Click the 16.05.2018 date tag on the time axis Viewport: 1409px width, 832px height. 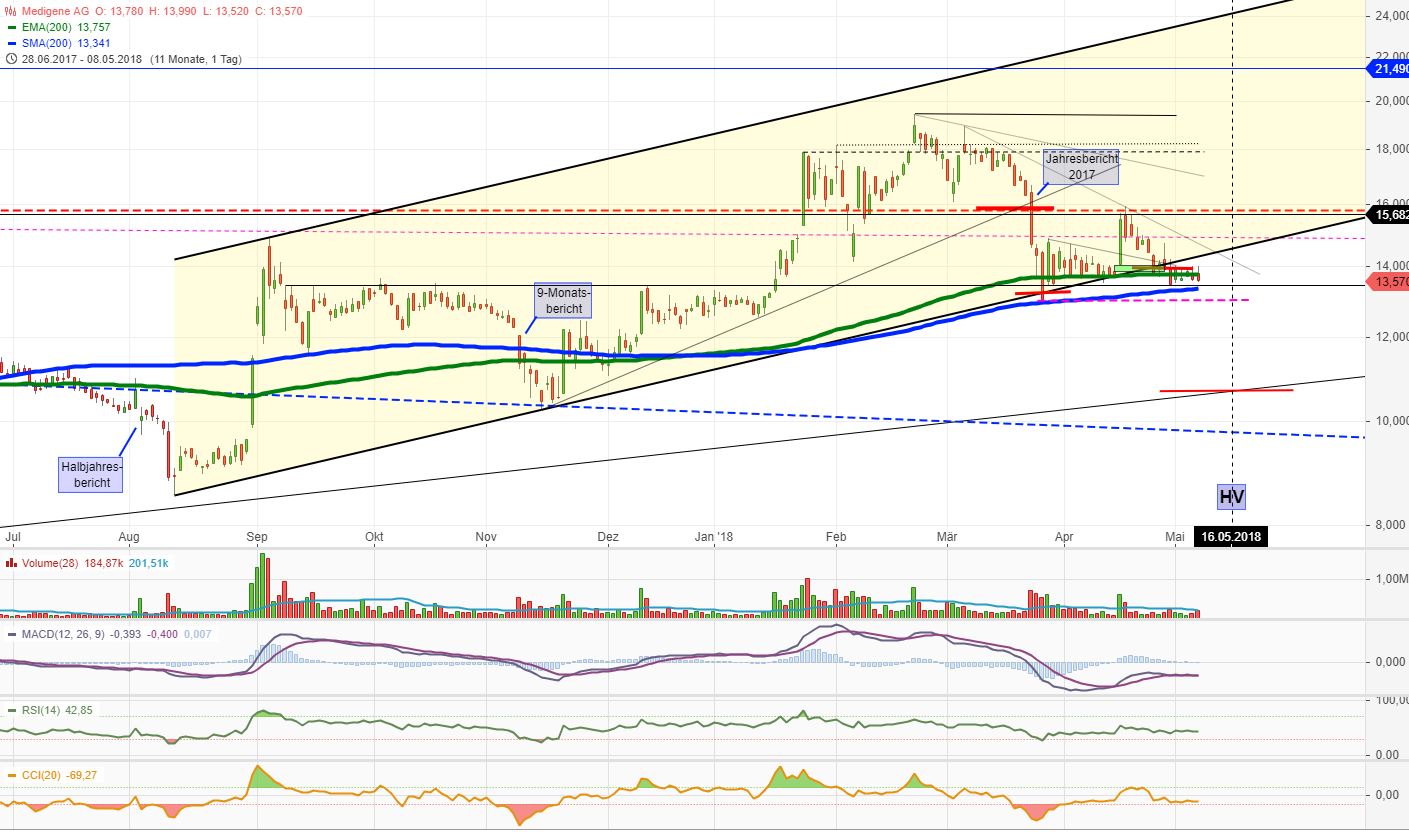(x=1232, y=537)
